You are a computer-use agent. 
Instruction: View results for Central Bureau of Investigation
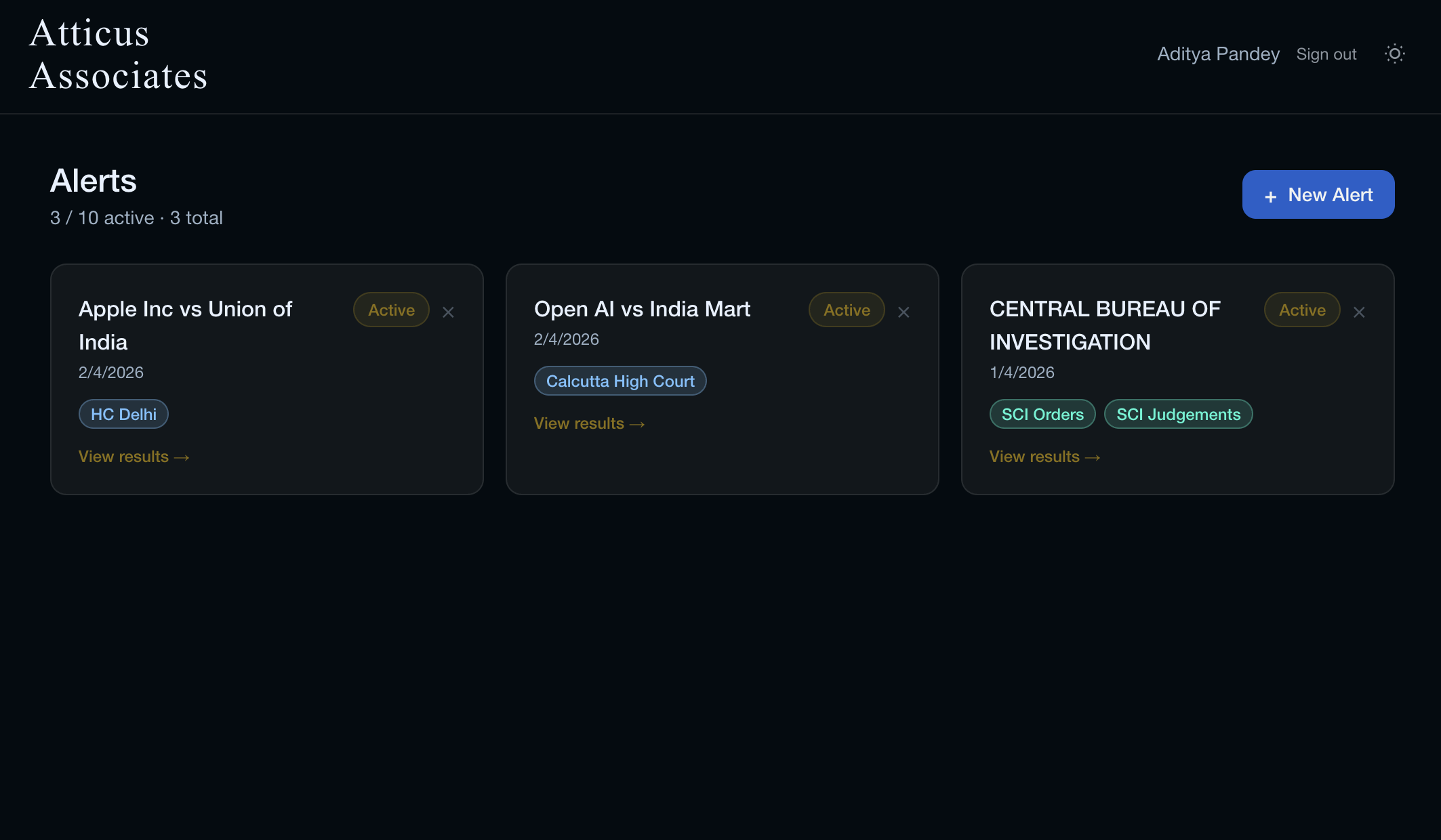click(1044, 457)
